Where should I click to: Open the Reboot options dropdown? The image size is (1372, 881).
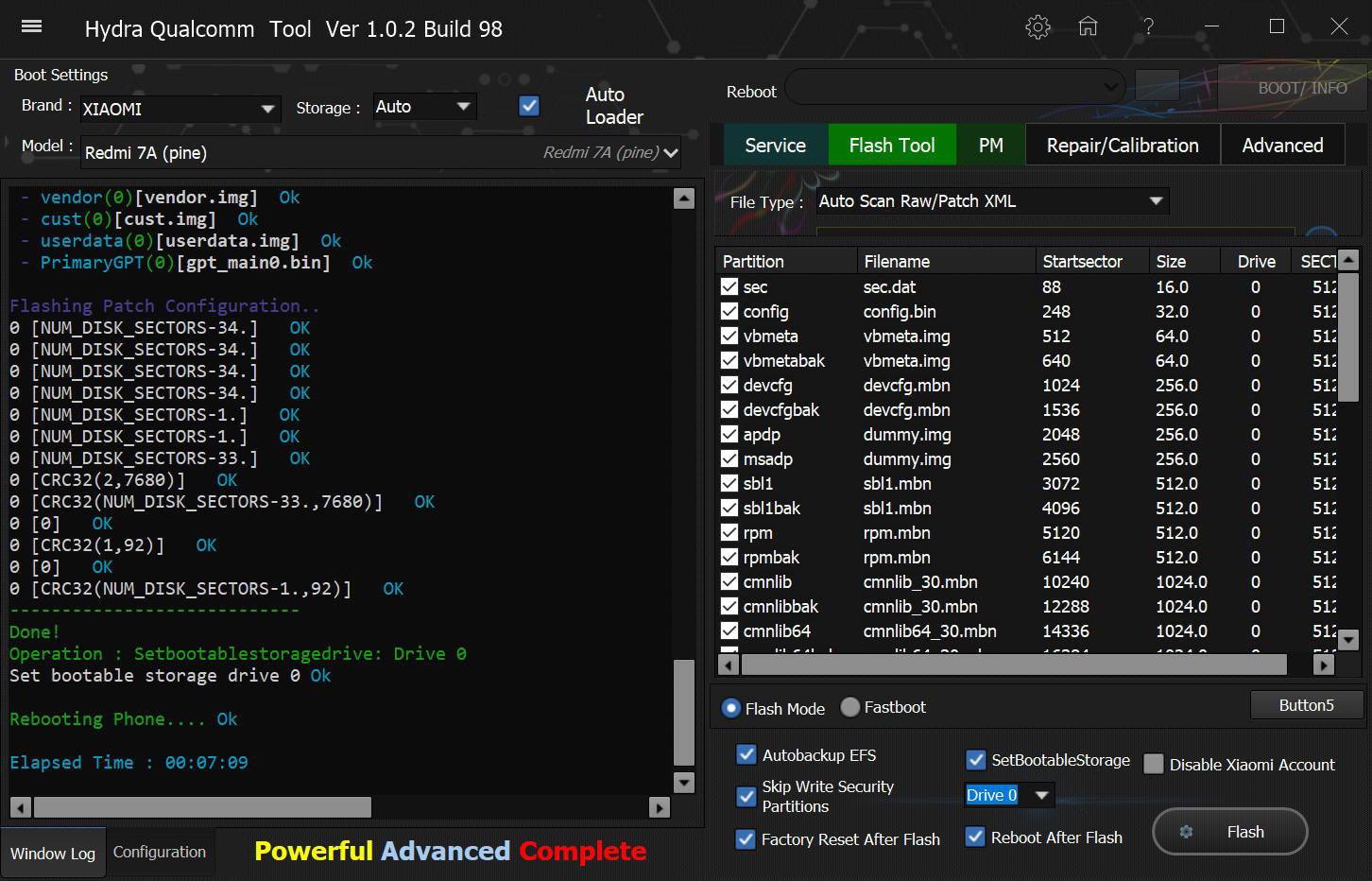click(x=955, y=88)
